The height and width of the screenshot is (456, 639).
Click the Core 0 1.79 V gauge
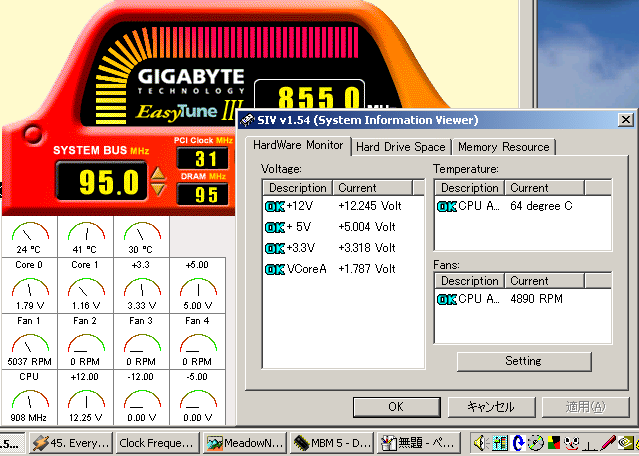click(29, 285)
